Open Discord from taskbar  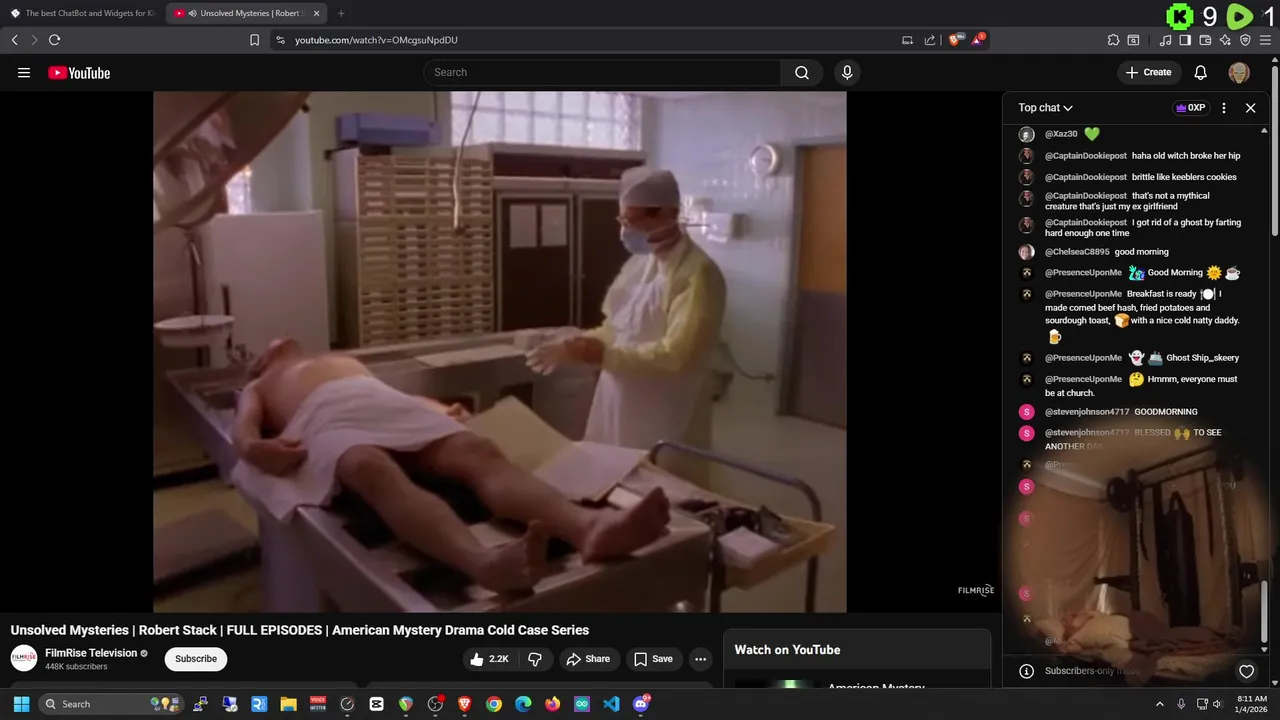641,704
